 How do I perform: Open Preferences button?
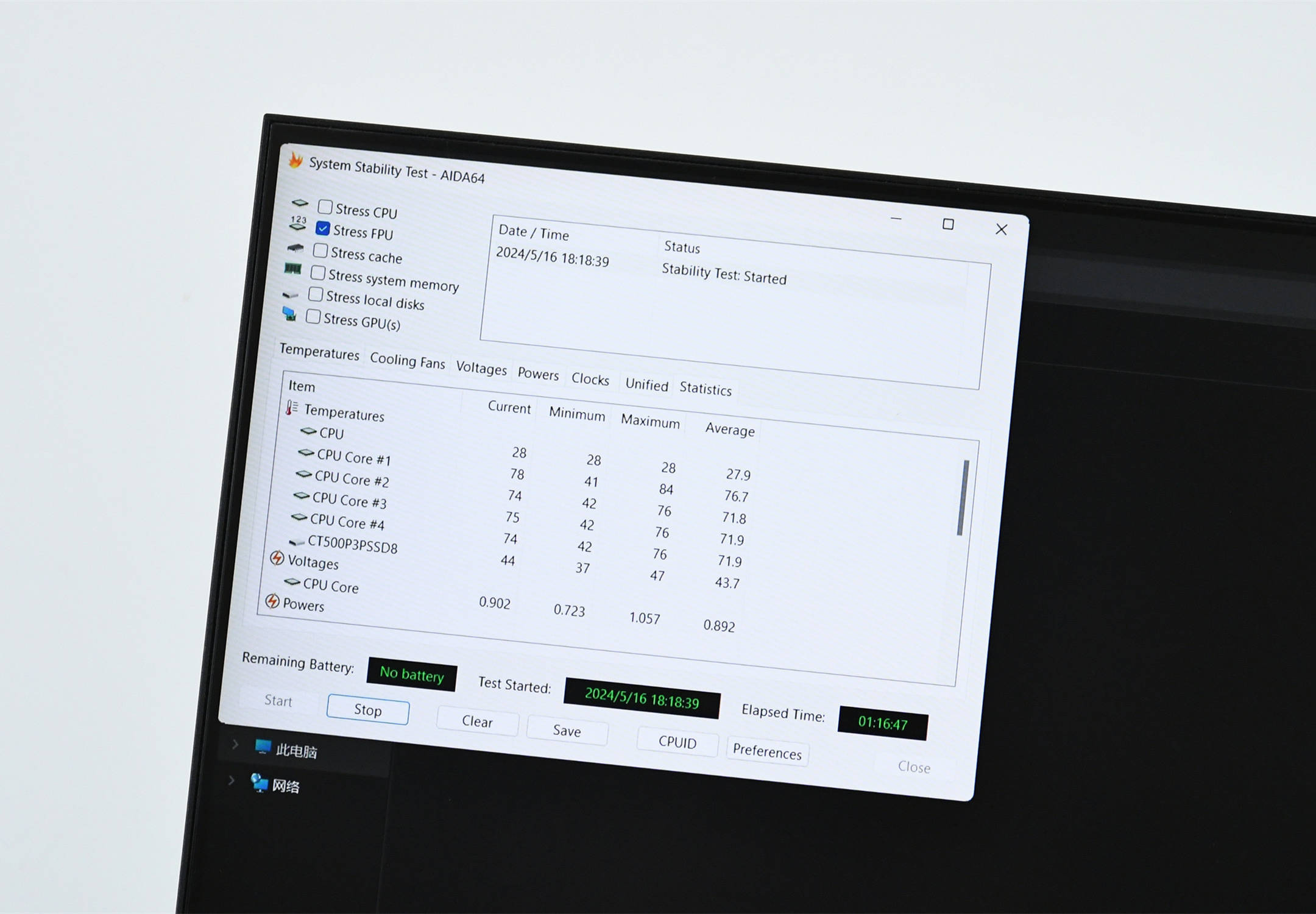click(x=767, y=751)
